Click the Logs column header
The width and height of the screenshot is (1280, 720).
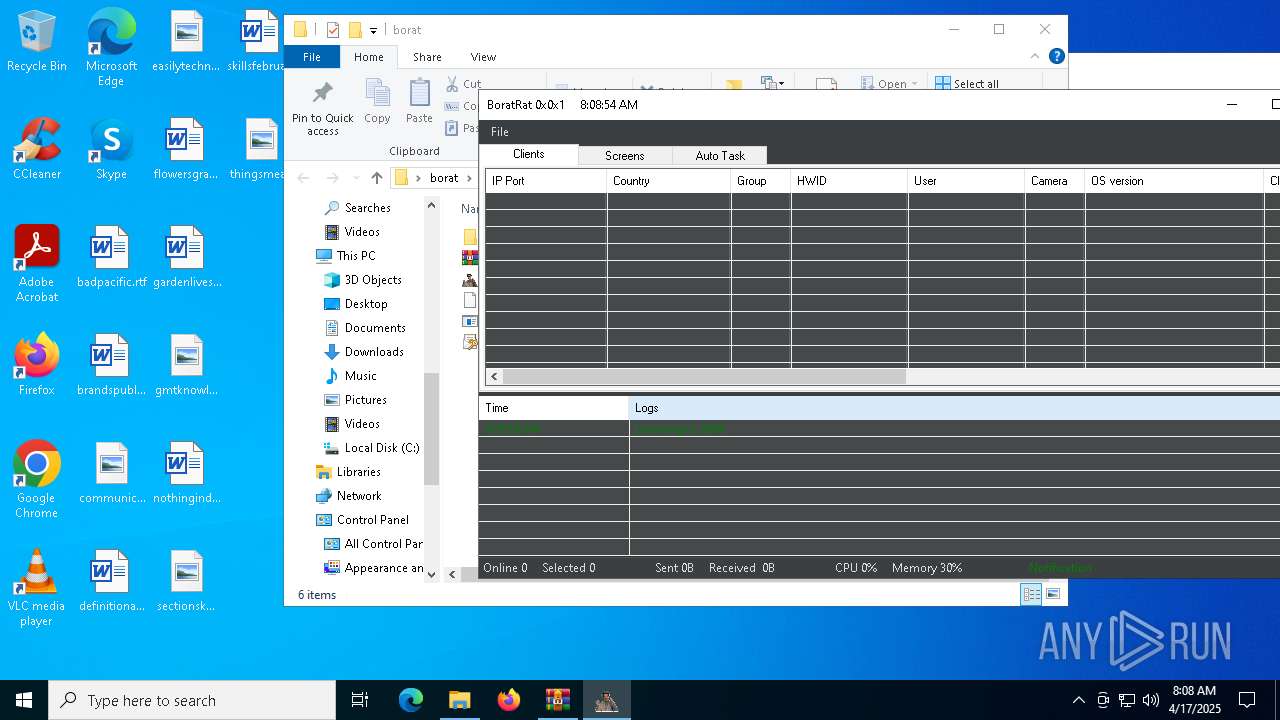coord(955,408)
